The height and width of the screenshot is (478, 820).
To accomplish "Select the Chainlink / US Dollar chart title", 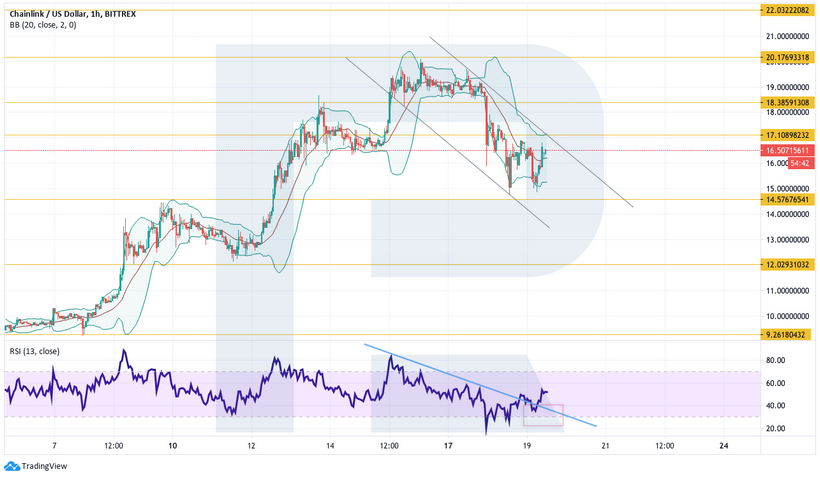I will 73,14.
